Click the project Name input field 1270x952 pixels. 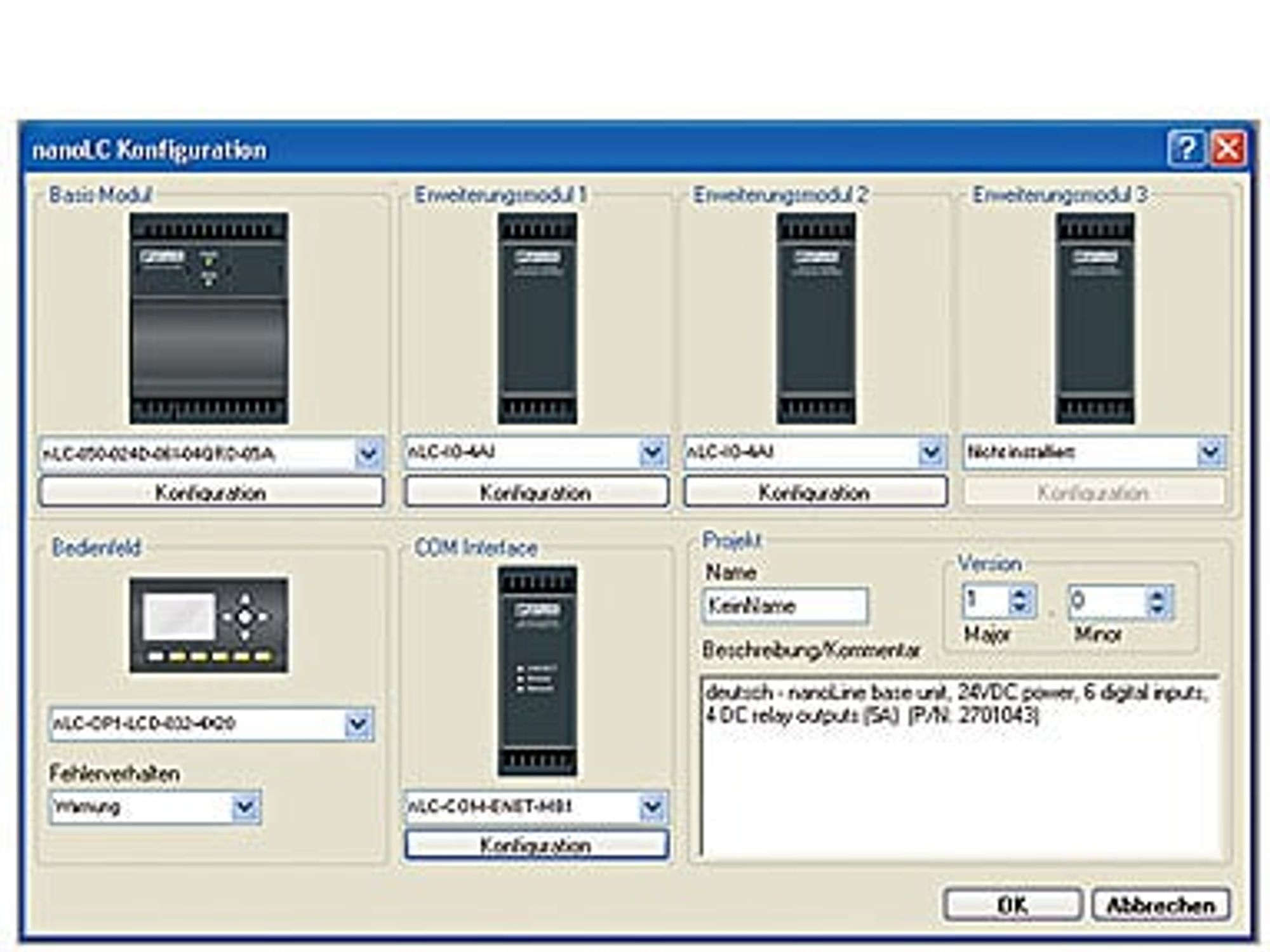pos(785,605)
